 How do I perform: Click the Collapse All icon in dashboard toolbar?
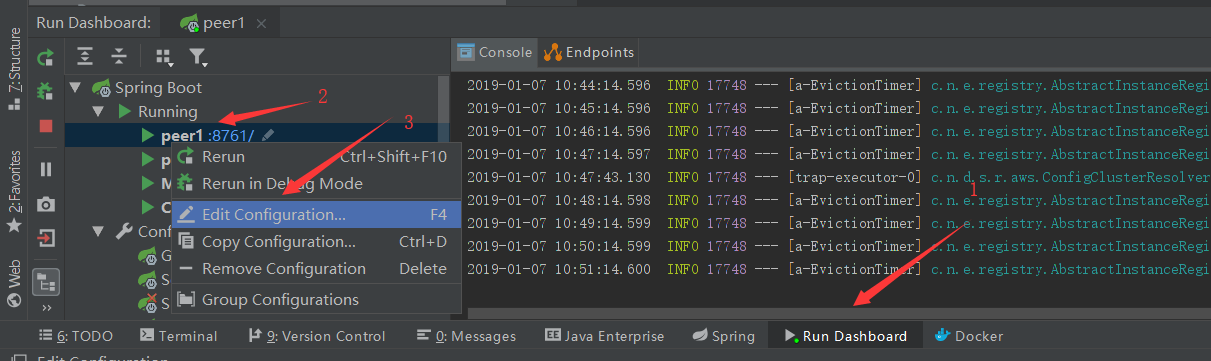tap(119, 57)
